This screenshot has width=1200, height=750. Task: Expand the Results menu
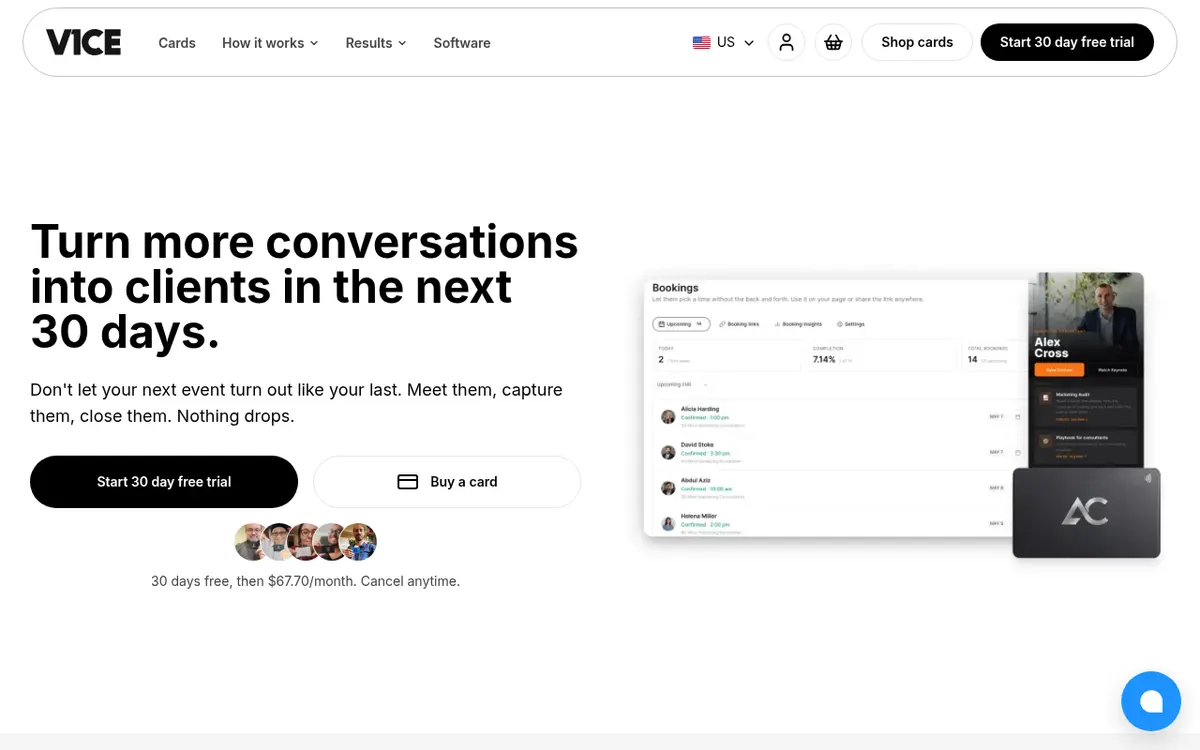[376, 43]
